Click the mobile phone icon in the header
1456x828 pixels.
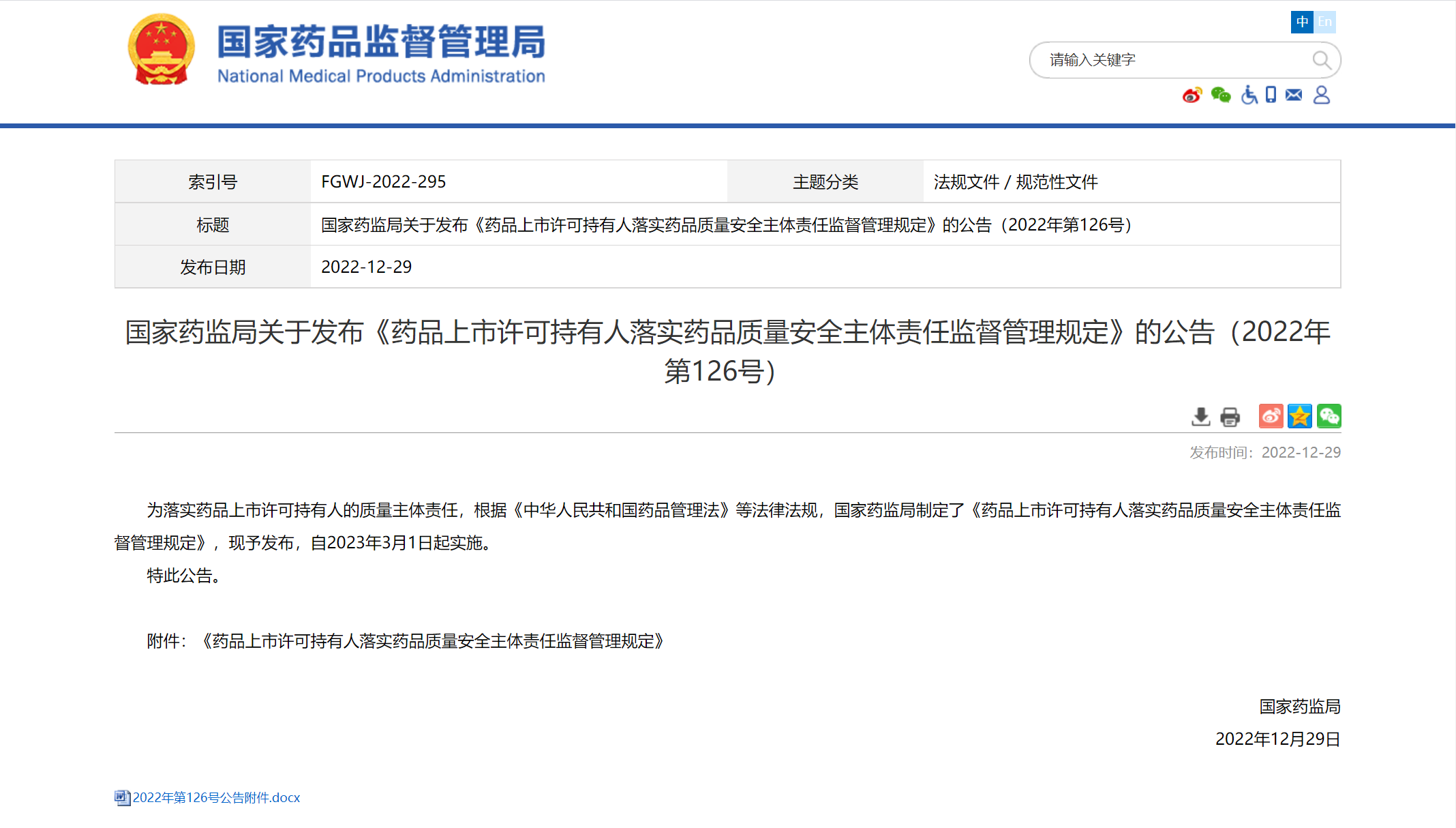(1271, 95)
